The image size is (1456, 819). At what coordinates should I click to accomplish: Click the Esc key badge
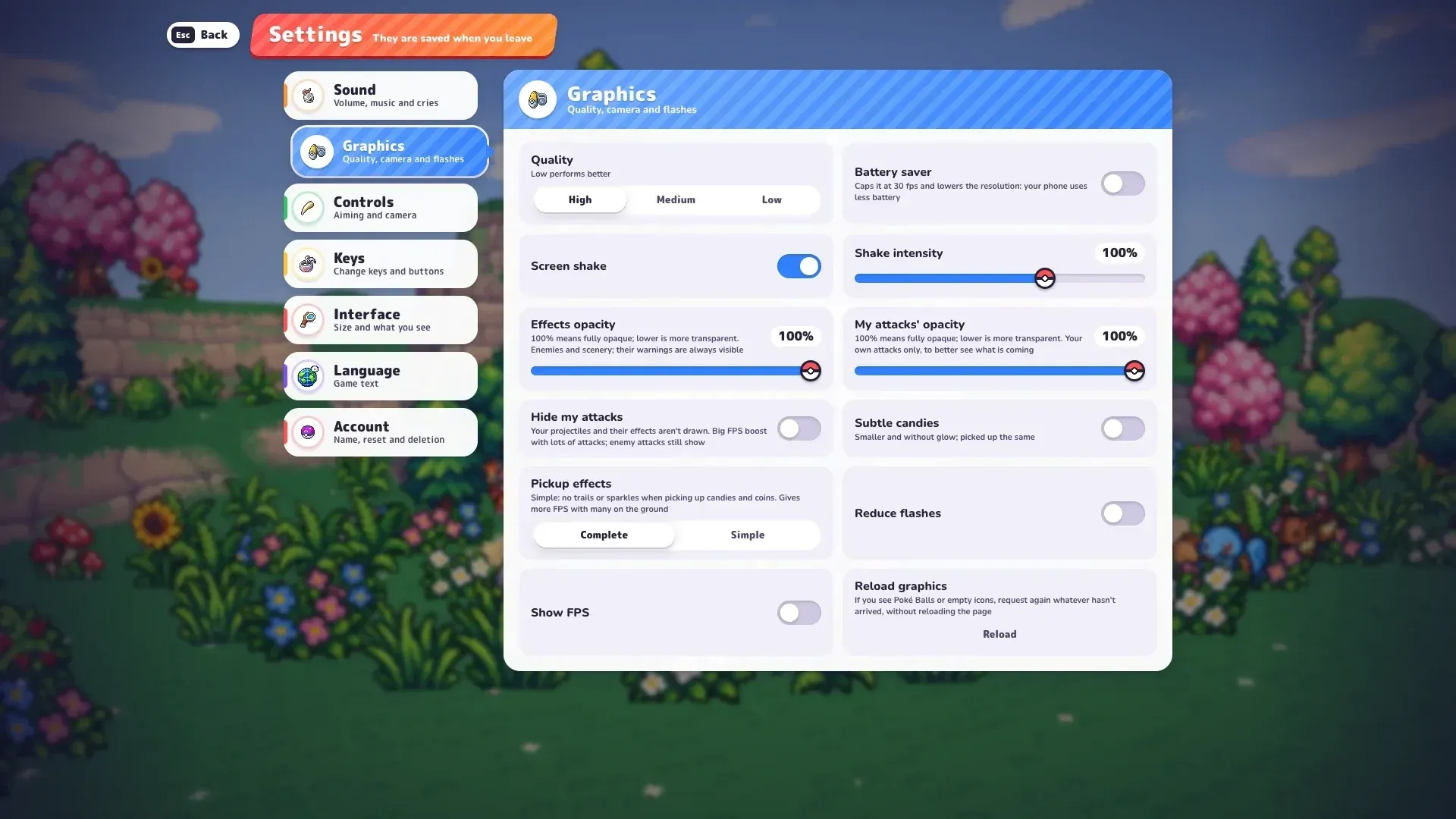(x=183, y=35)
